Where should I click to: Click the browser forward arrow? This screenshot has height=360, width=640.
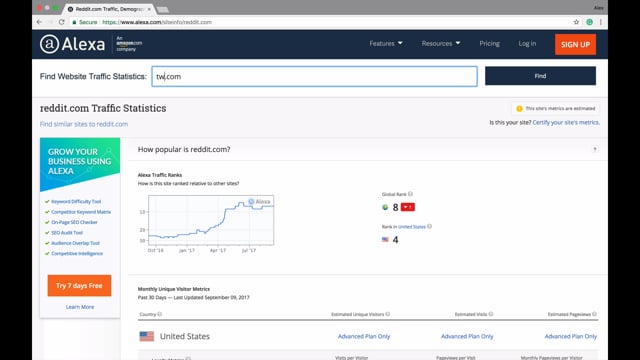[x=50, y=22]
